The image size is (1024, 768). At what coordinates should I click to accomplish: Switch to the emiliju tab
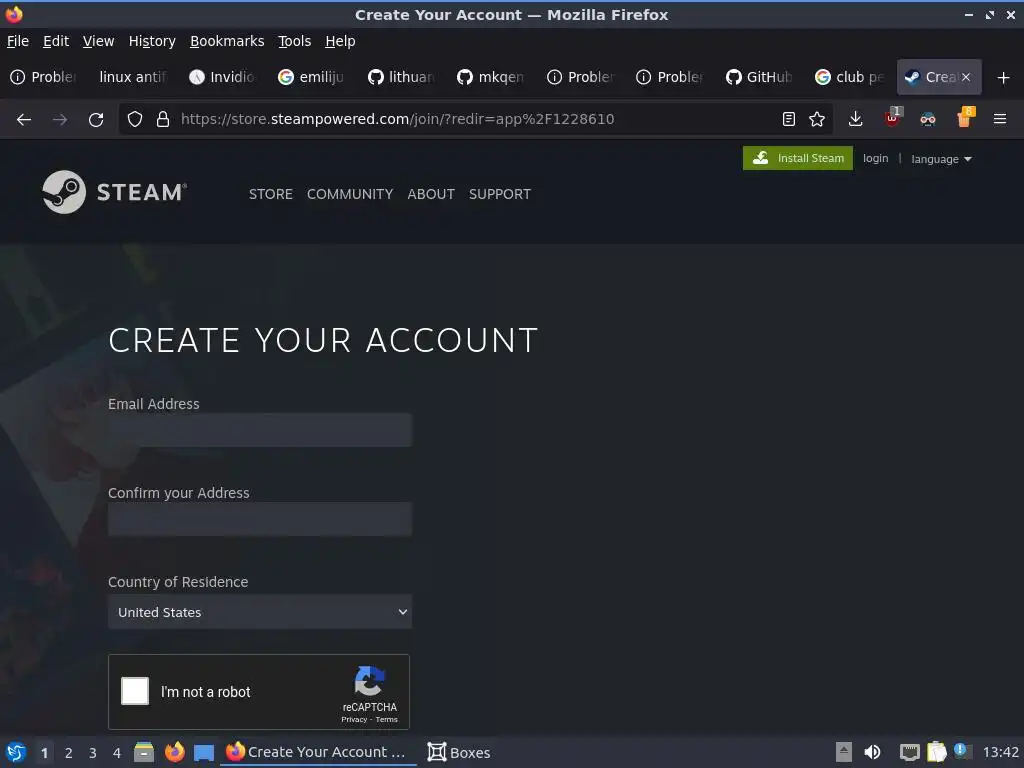click(x=313, y=77)
